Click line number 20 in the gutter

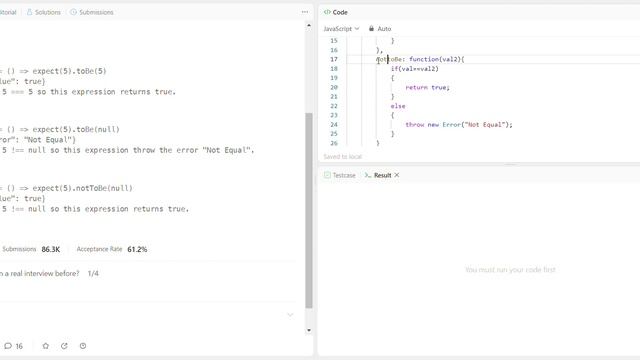334,87
